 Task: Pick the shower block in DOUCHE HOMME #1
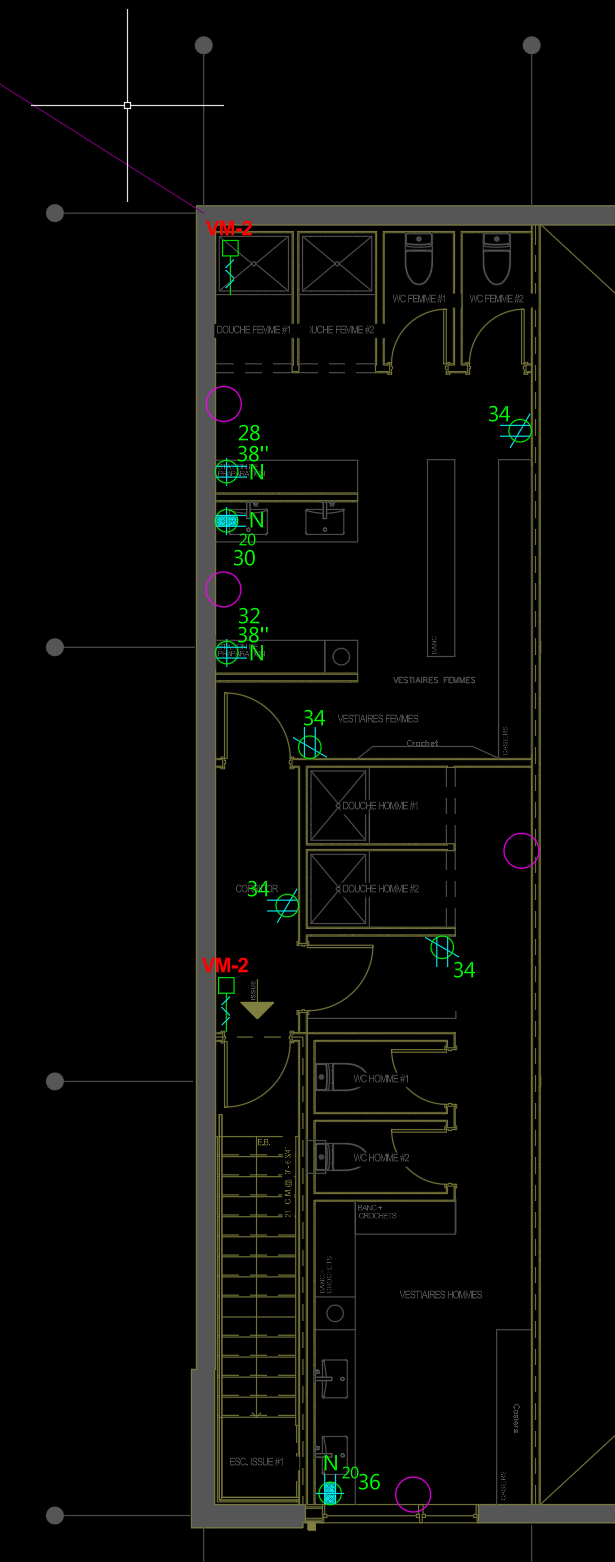click(x=338, y=805)
